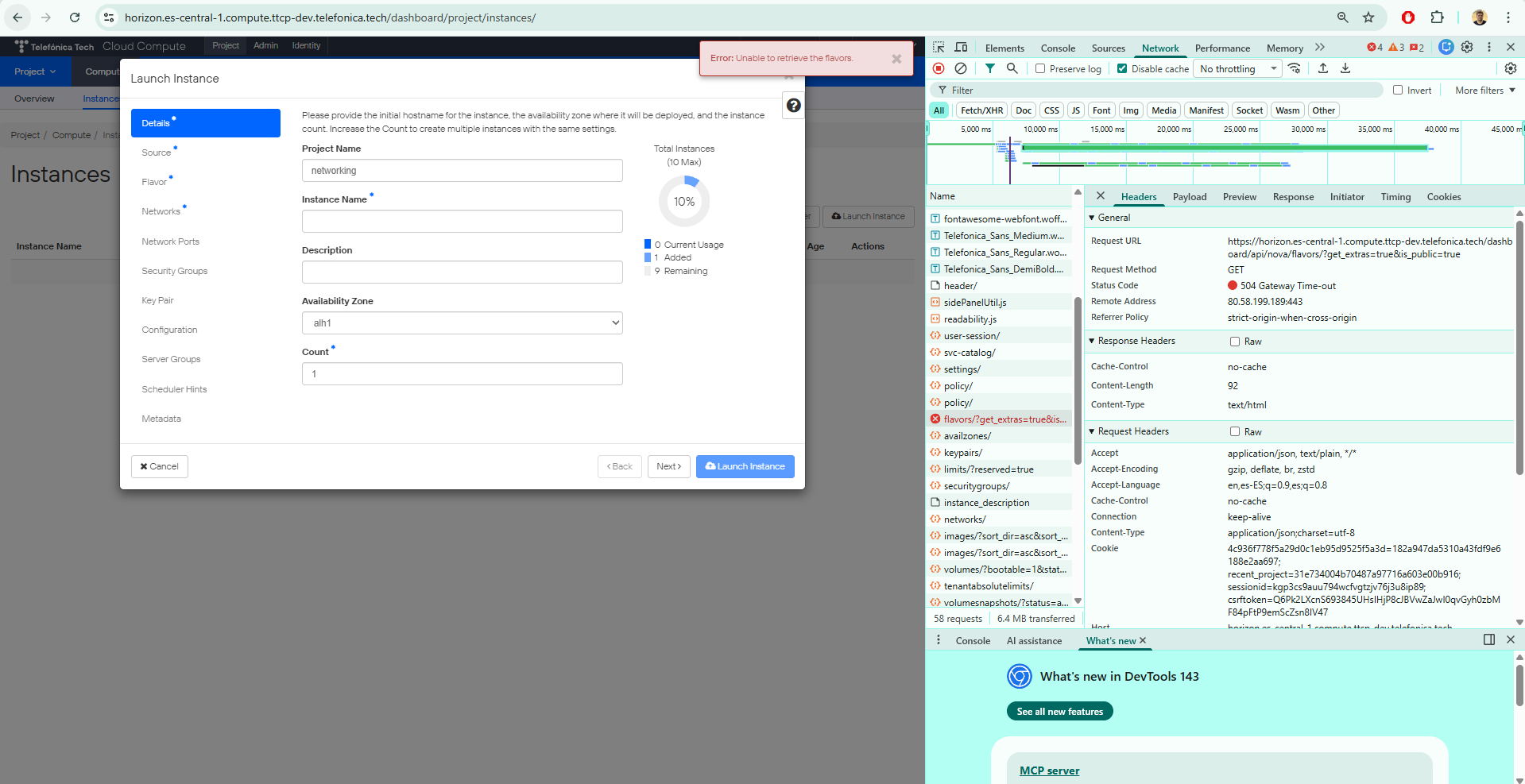Click the Next button in dialog
This screenshot has width=1525, height=784.
coord(668,466)
